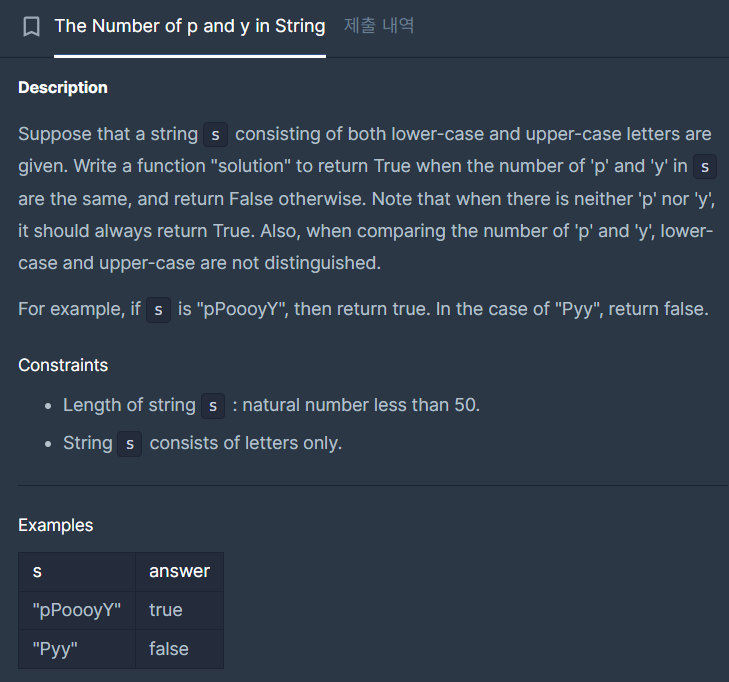Click the Examples heading
Image resolution: width=729 pixels, height=682 pixels.
[56, 525]
